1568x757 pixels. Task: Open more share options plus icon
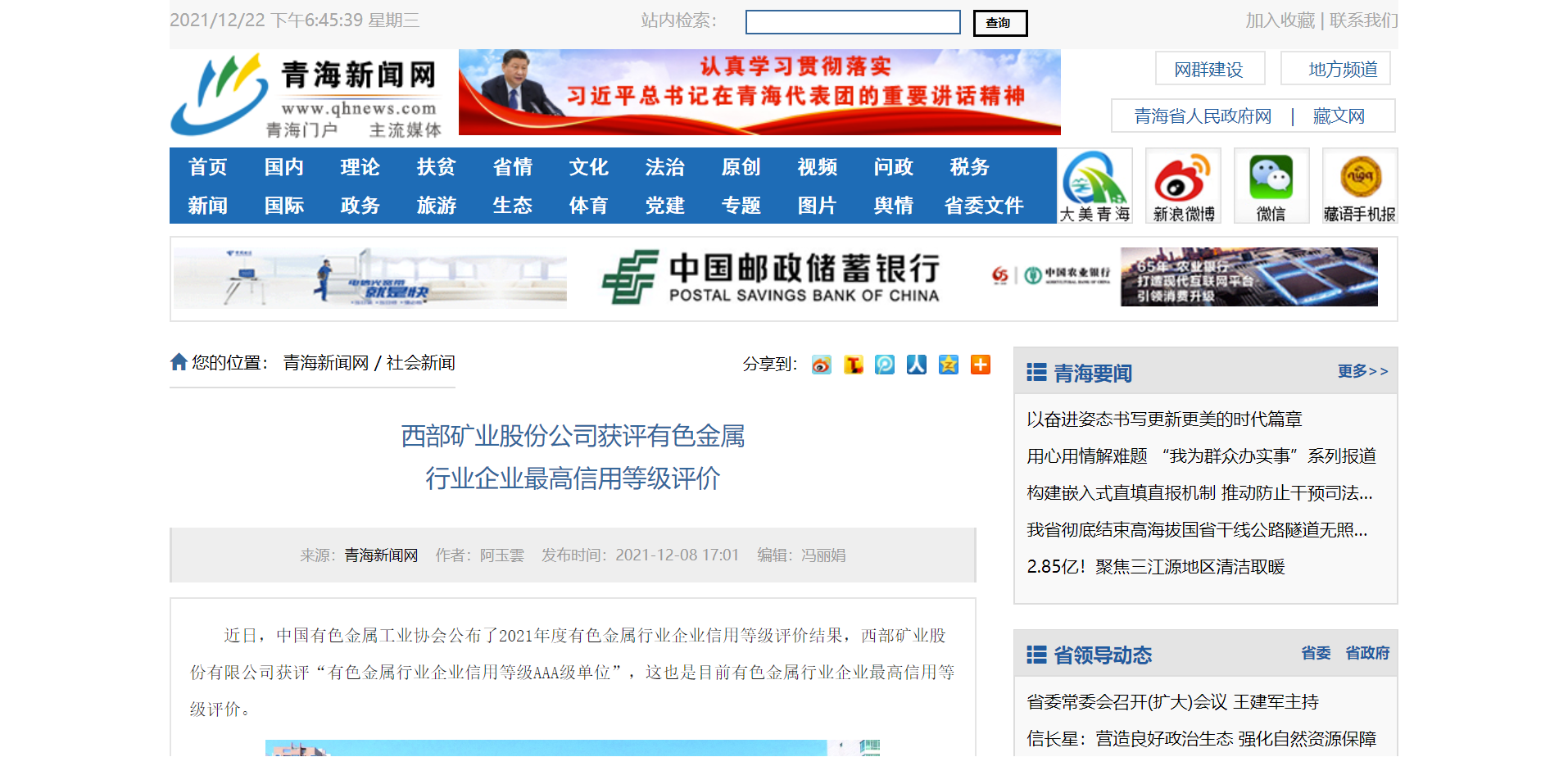[x=980, y=365]
